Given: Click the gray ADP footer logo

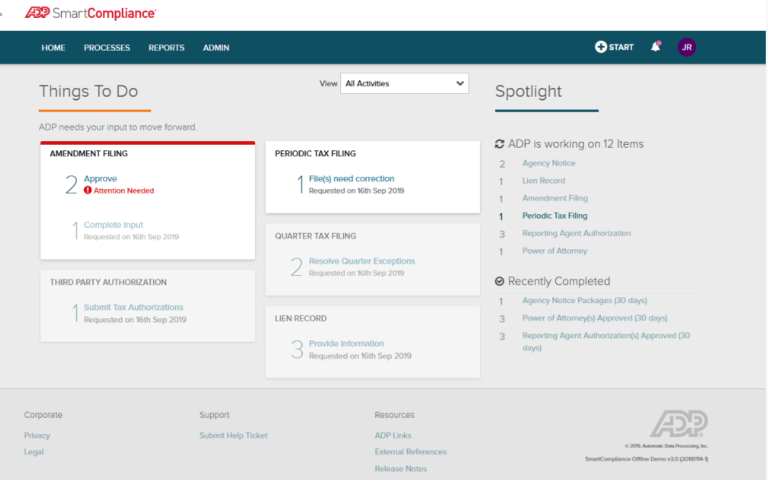Looking at the screenshot, I should (x=679, y=424).
